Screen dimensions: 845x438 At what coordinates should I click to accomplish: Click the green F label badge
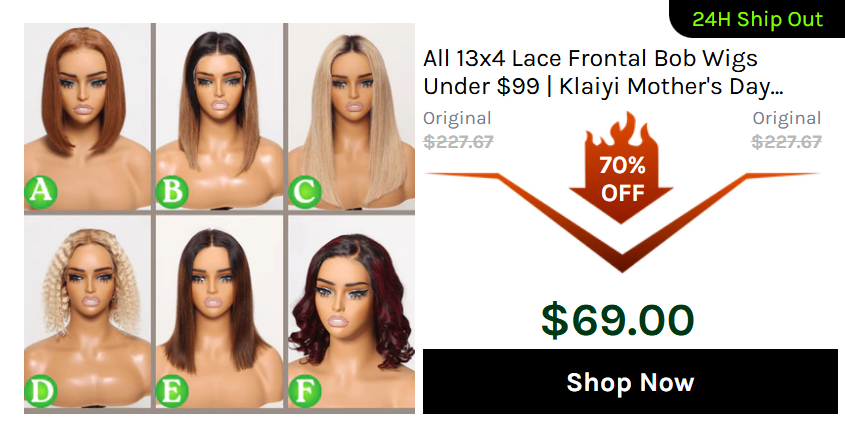304,391
